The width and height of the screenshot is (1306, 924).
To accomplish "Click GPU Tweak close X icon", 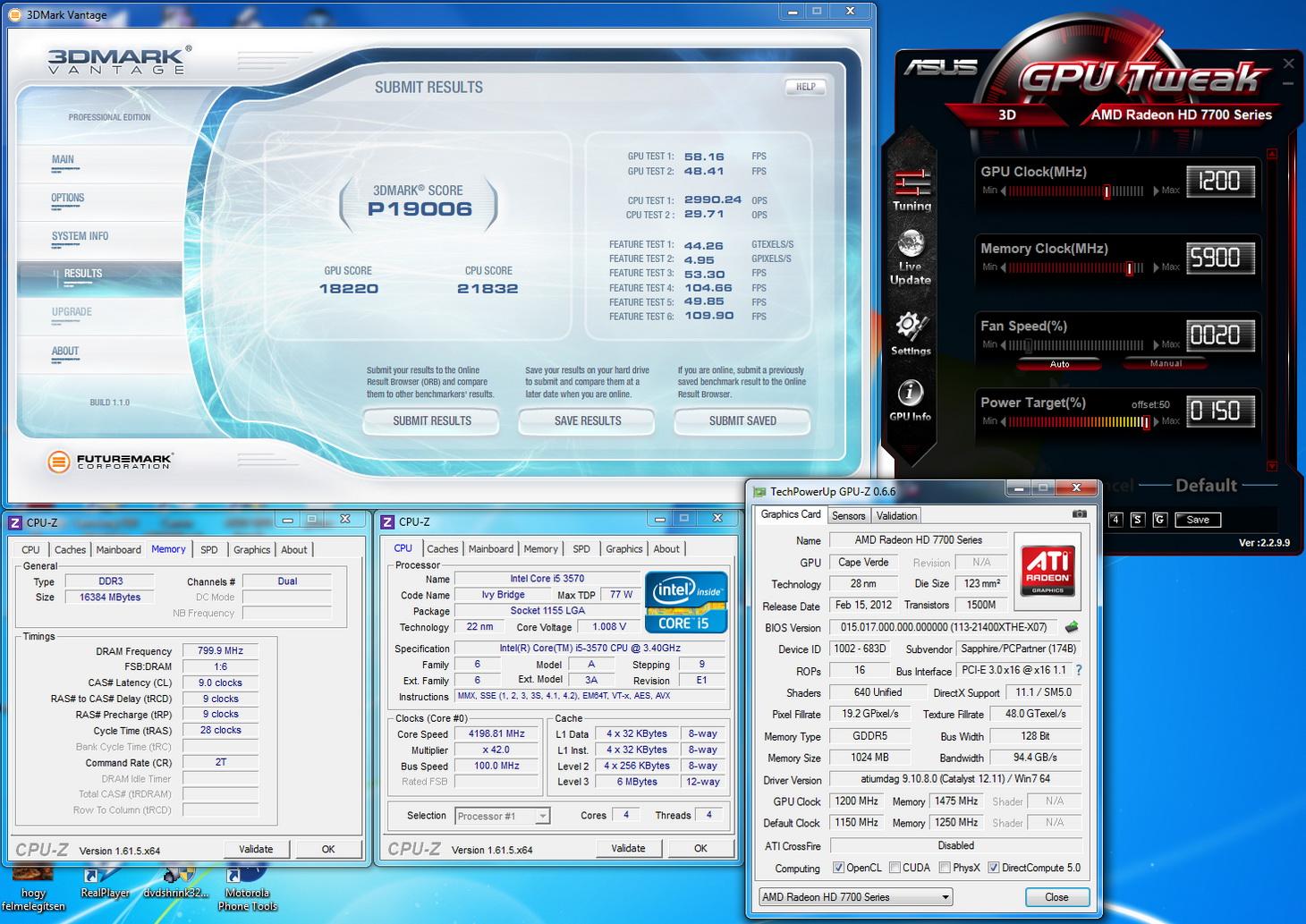I will [1288, 64].
